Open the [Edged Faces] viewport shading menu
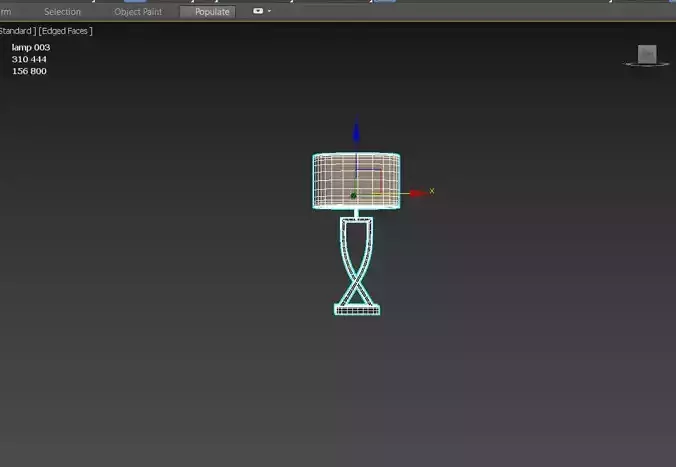Viewport: 676px width, 467px height. [66, 31]
